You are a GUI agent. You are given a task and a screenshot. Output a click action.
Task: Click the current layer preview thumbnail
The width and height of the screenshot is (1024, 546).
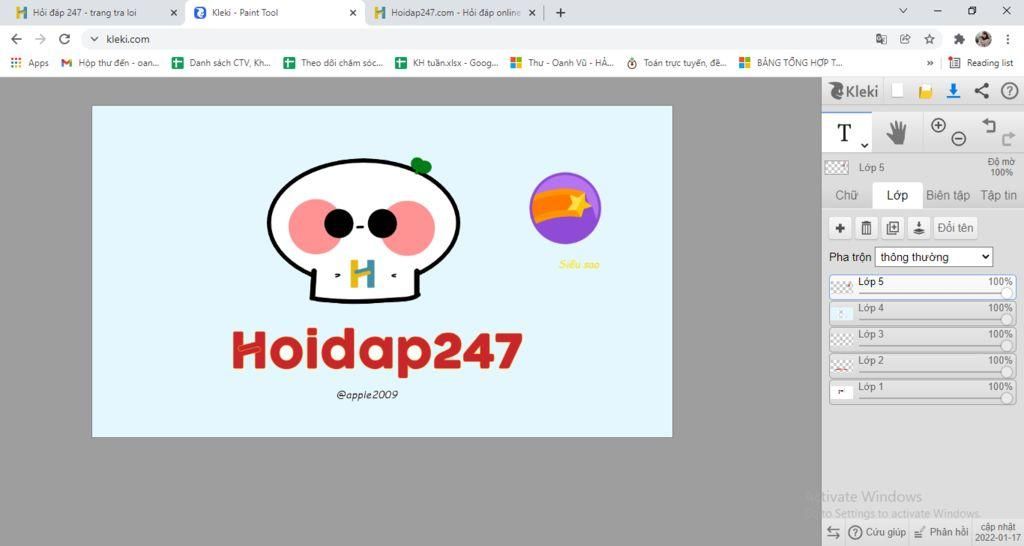tap(837, 167)
